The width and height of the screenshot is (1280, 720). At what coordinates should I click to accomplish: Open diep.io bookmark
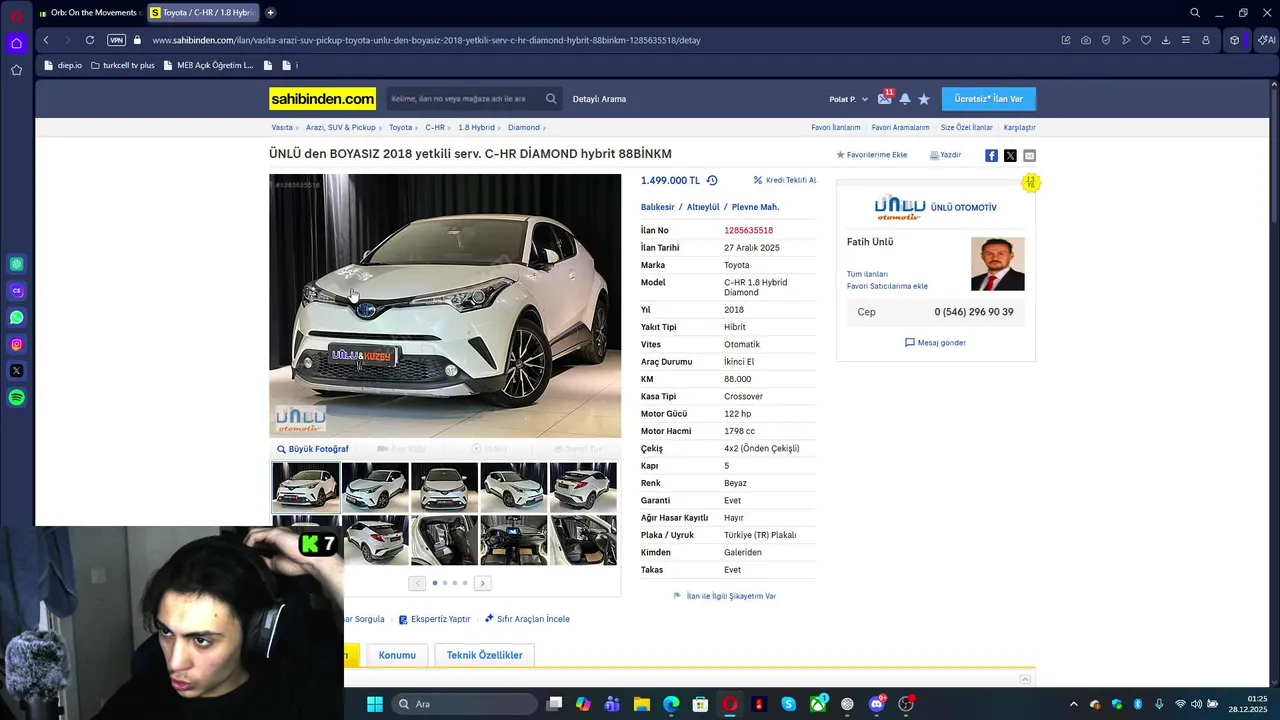coord(63,65)
